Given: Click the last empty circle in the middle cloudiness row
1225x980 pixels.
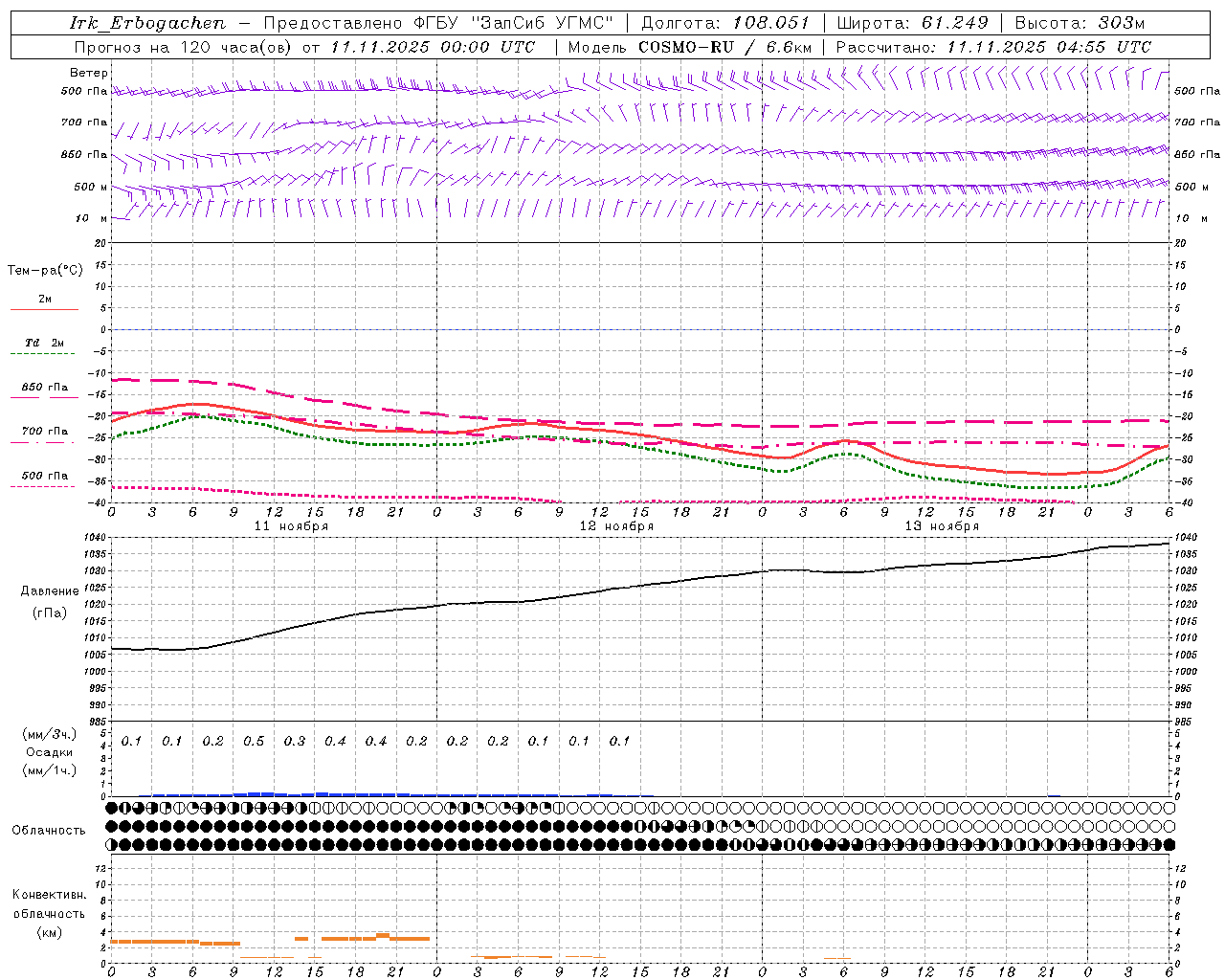Looking at the screenshot, I should (x=1169, y=826).
